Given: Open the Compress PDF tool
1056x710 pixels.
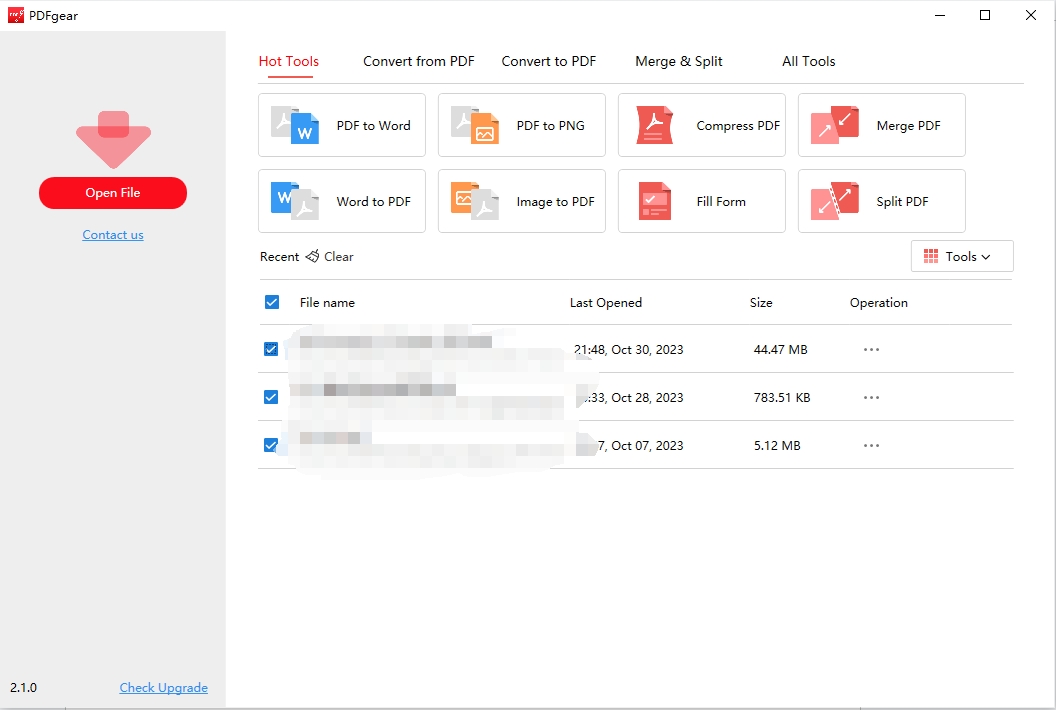Looking at the screenshot, I should (701, 125).
